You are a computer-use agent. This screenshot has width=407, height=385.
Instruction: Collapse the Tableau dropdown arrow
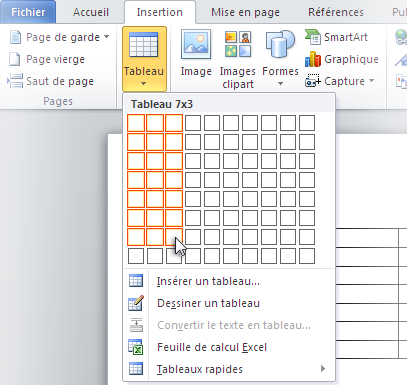[143, 84]
